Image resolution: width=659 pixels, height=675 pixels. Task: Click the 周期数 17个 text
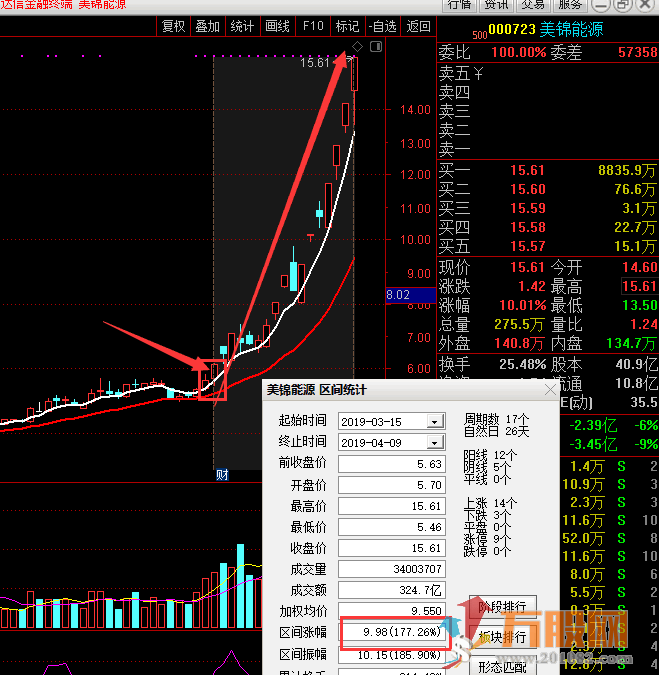click(x=496, y=418)
